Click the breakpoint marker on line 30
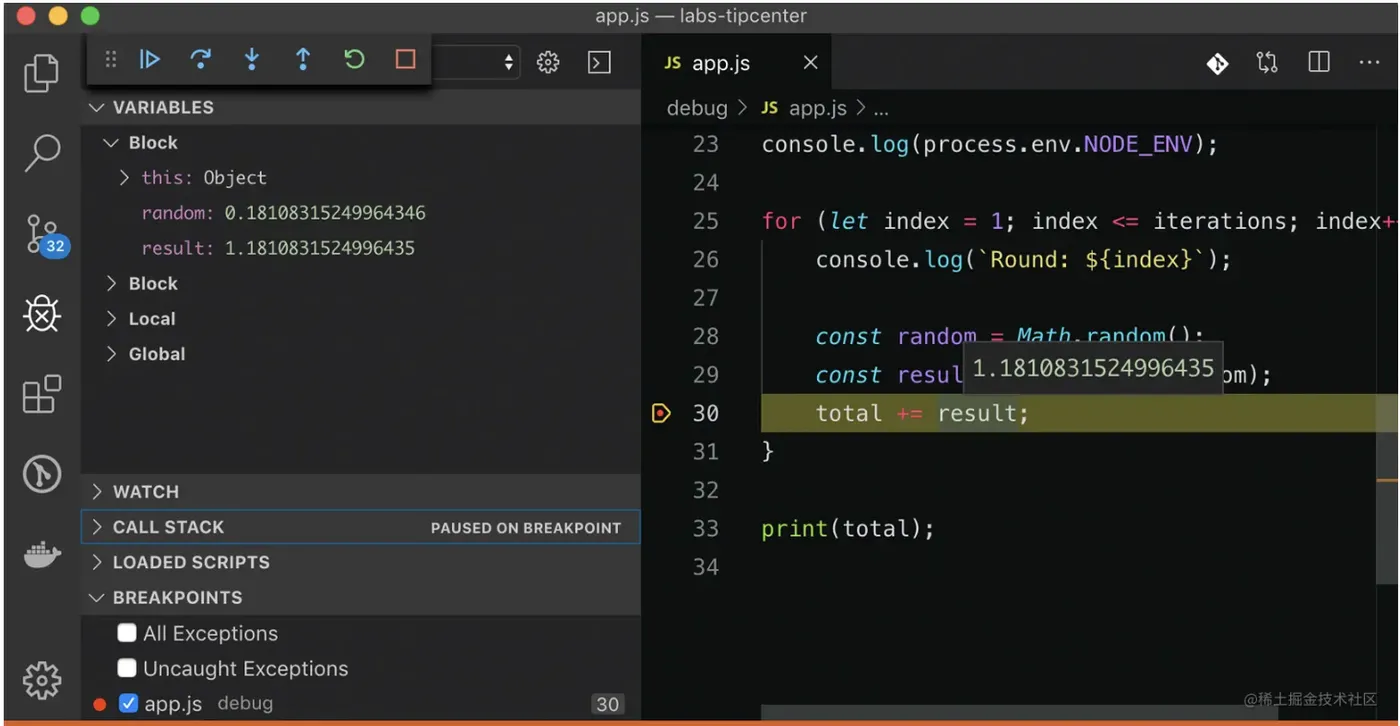The width and height of the screenshot is (1400, 726). pos(661,413)
